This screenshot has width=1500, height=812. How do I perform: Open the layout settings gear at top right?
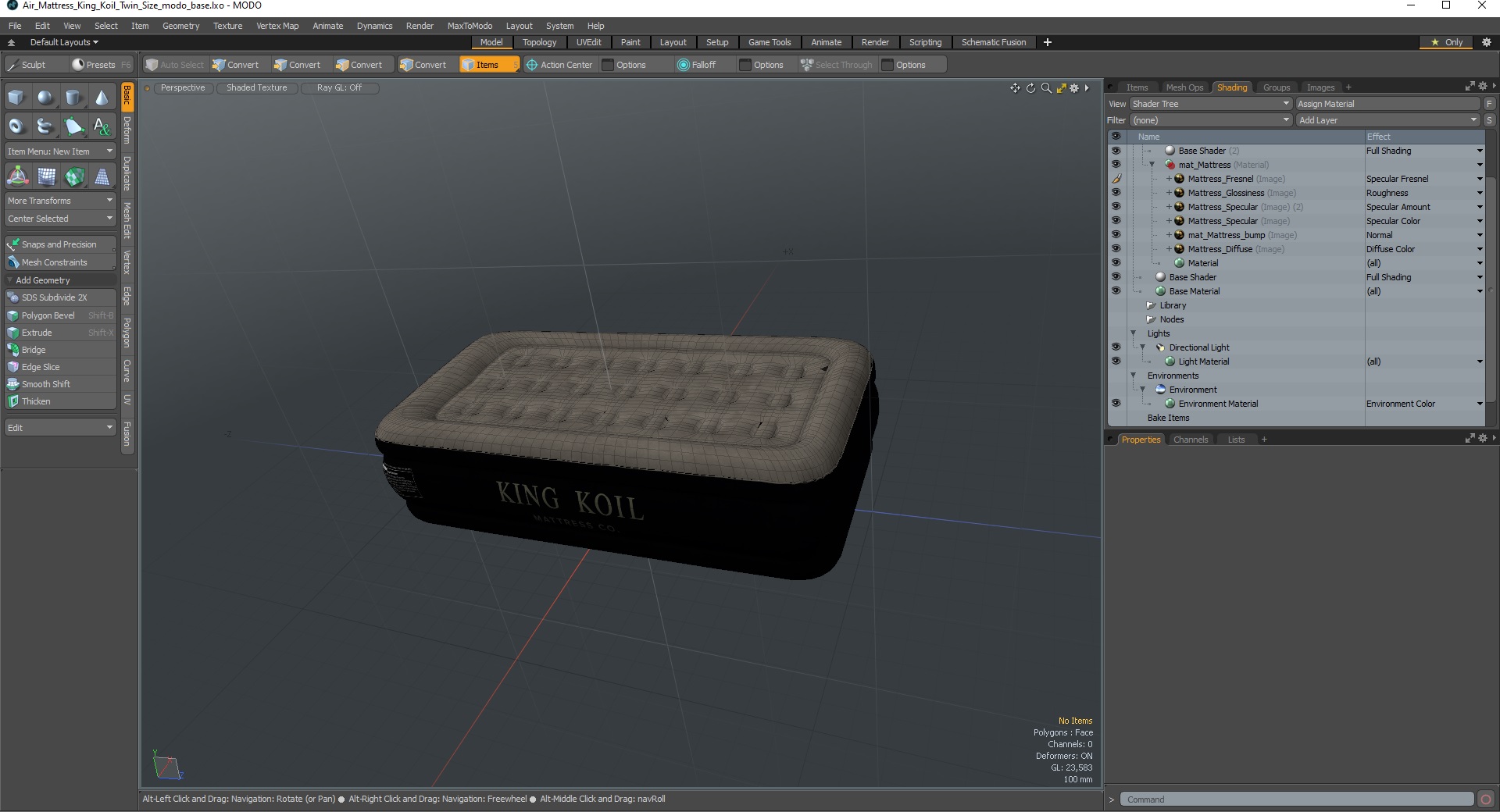pyautogui.click(x=1487, y=42)
